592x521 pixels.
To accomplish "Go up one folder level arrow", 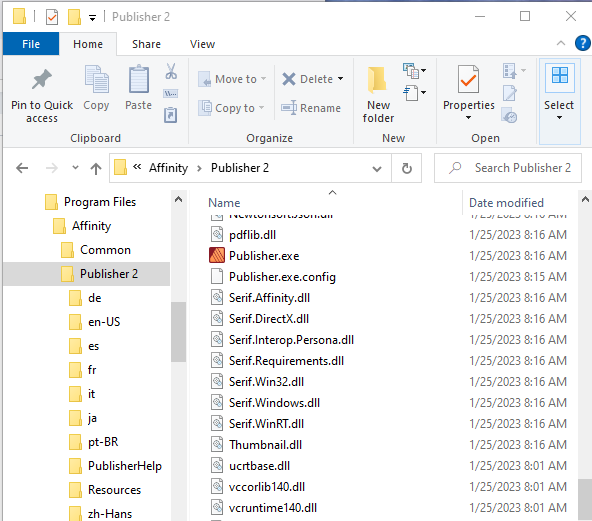I will (96, 168).
